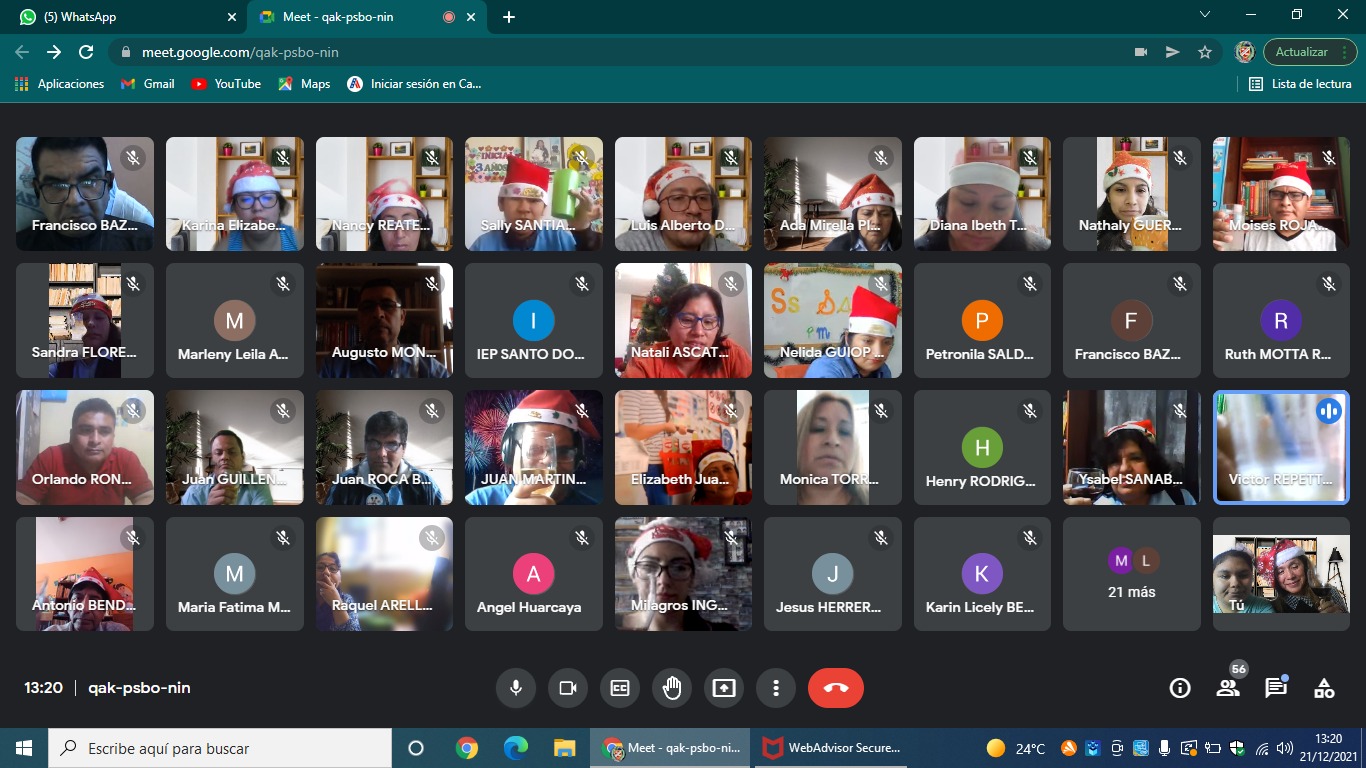Image resolution: width=1366 pixels, height=768 pixels.
Task: Open the three-dot more options menu
Action: click(x=775, y=688)
